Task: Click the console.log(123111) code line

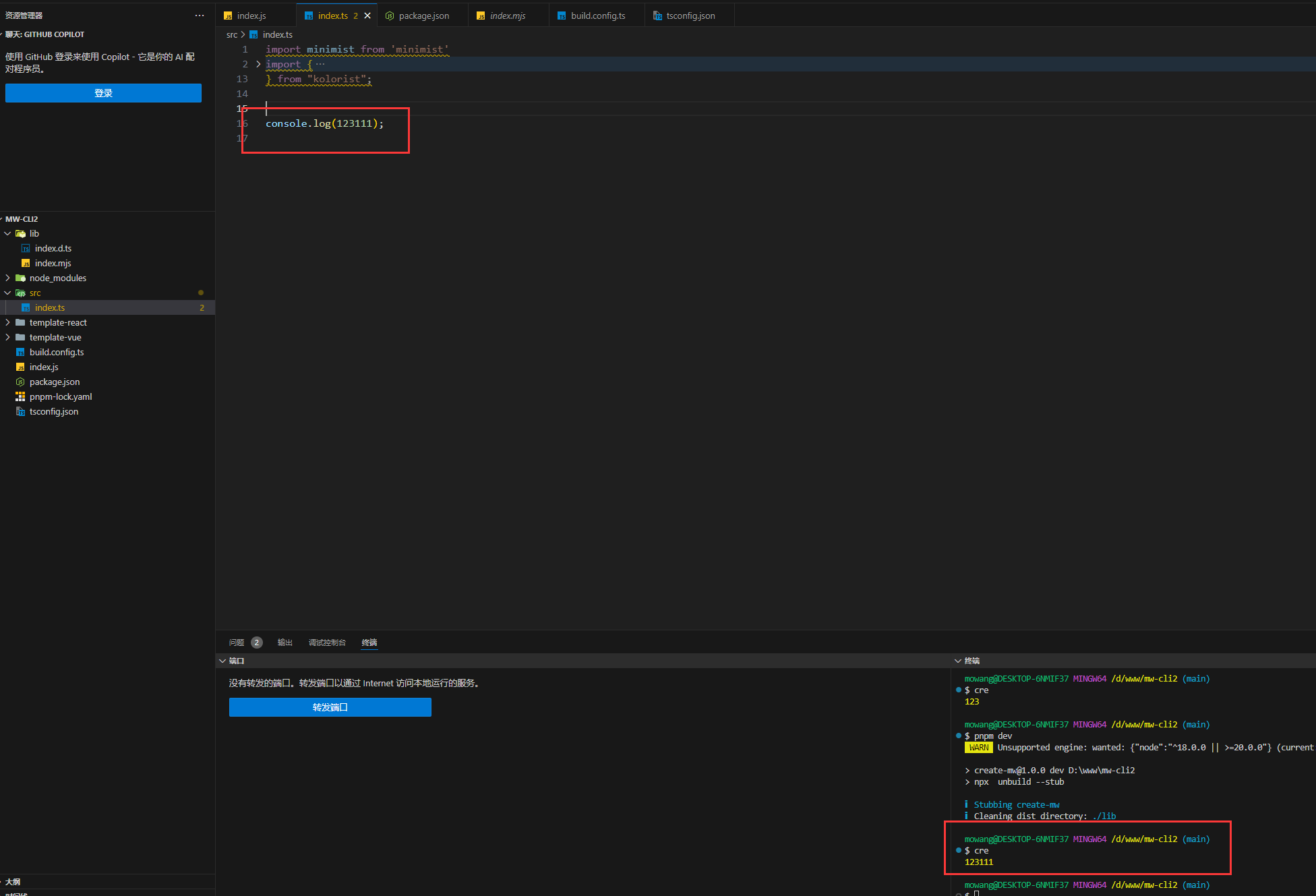Action: click(324, 123)
